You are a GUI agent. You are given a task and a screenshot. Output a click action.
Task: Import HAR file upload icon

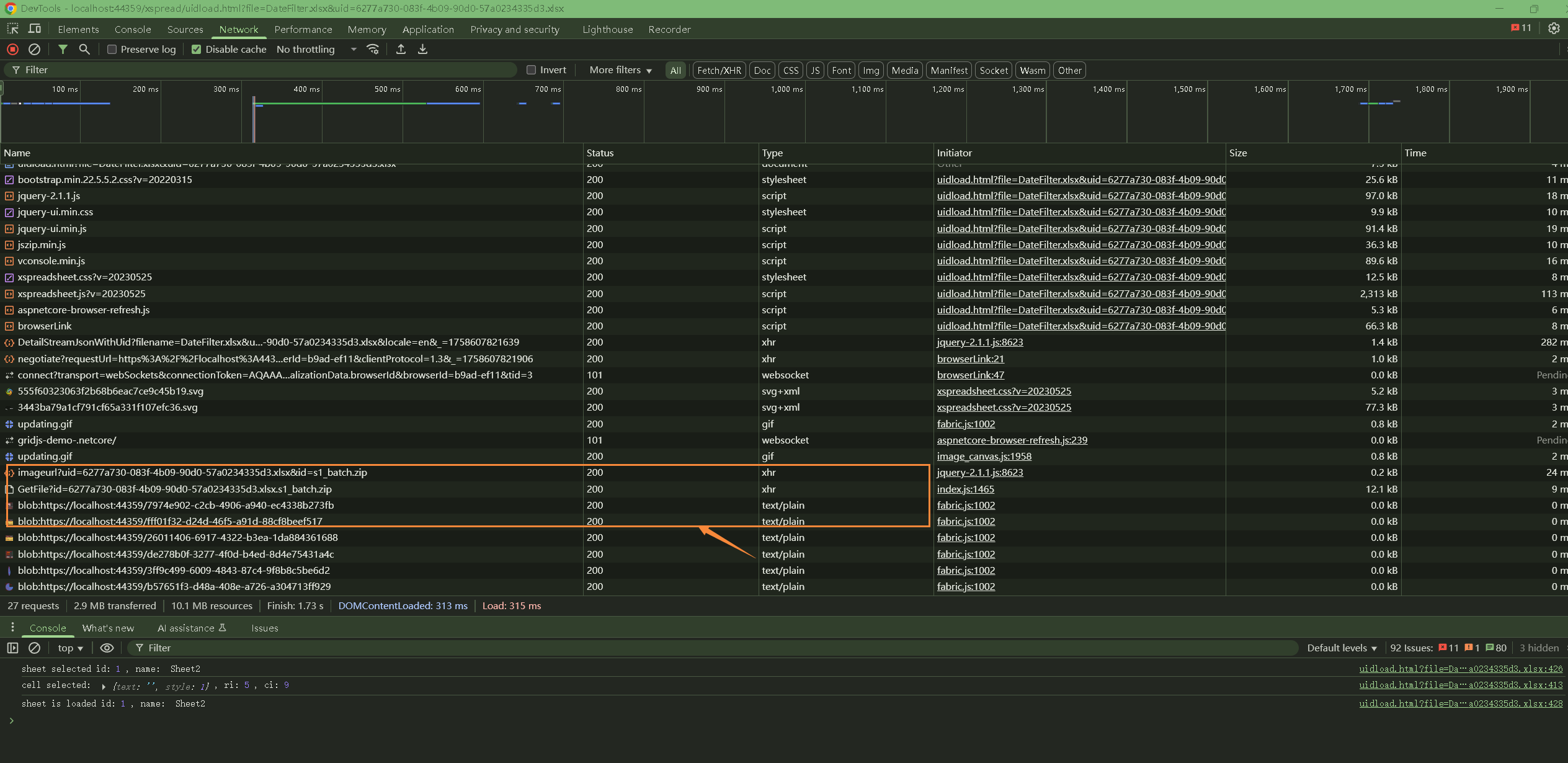point(401,49)
